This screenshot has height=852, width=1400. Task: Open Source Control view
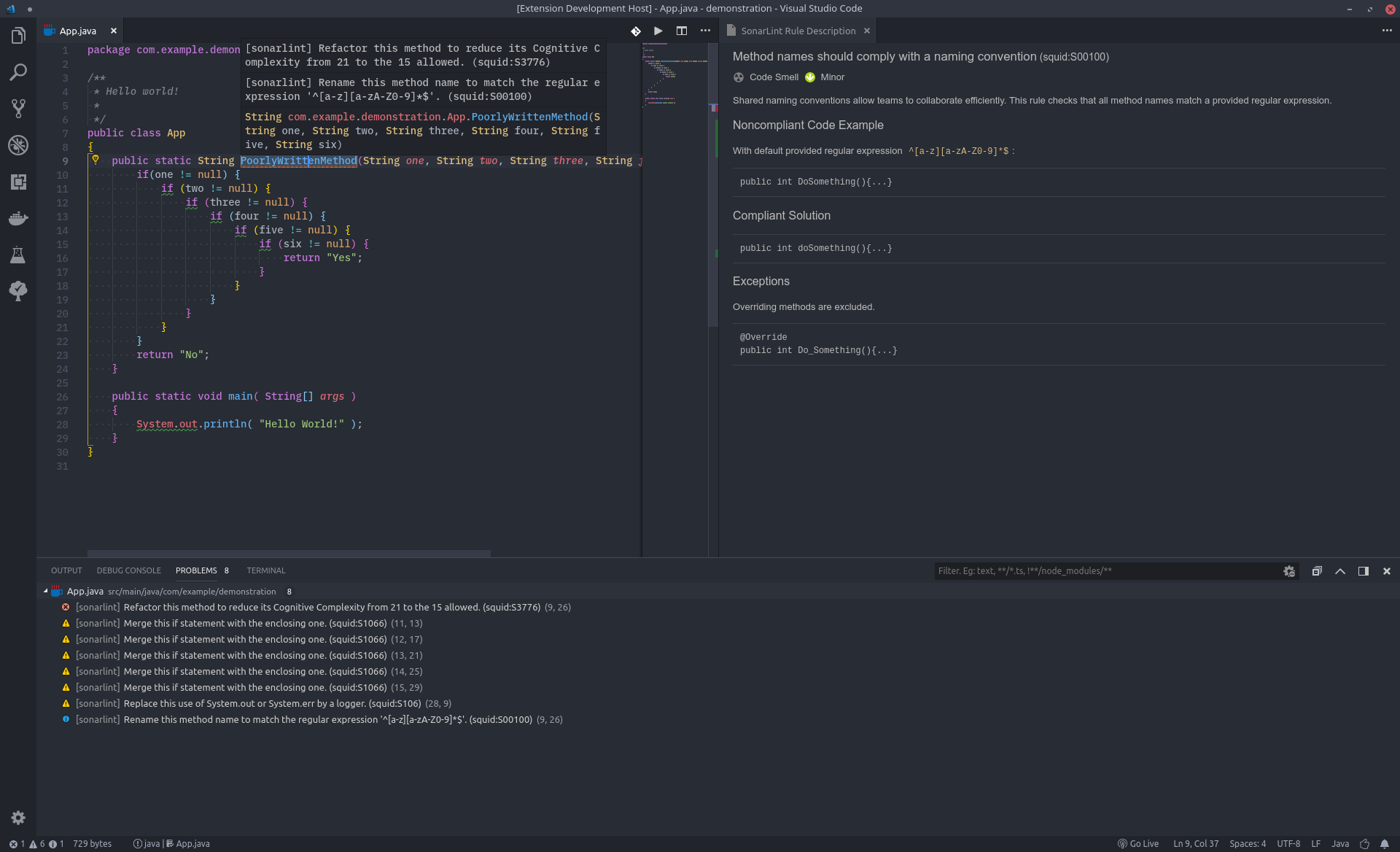pos(18,109)
